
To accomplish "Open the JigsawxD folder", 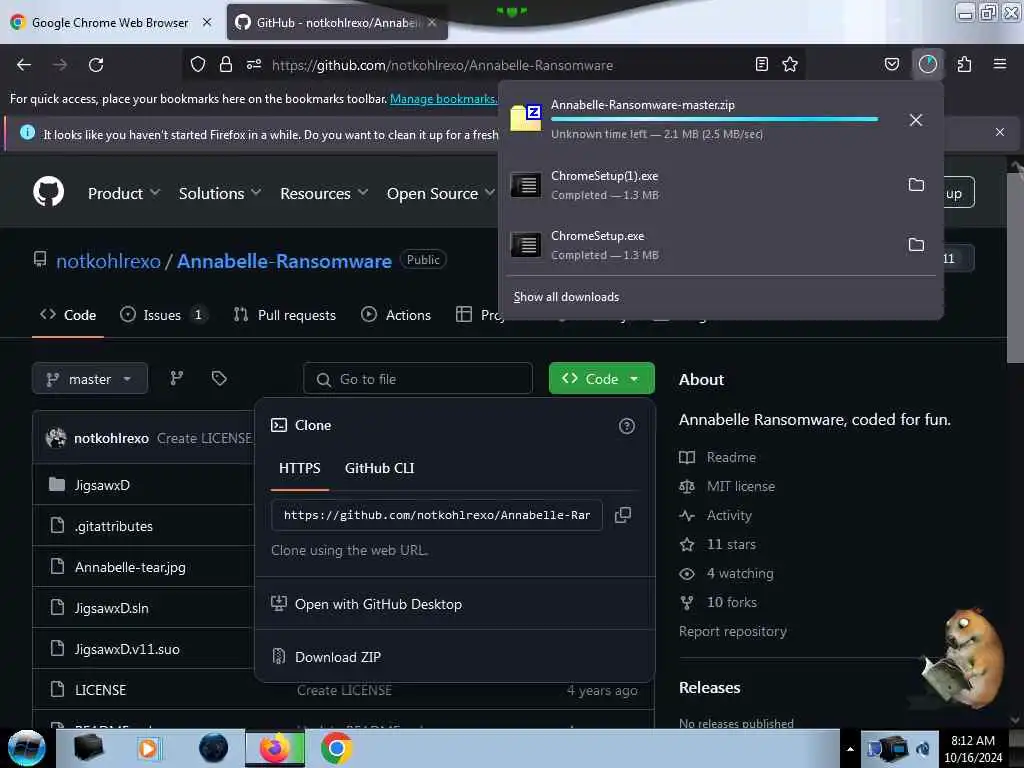I will pos(102,485).
